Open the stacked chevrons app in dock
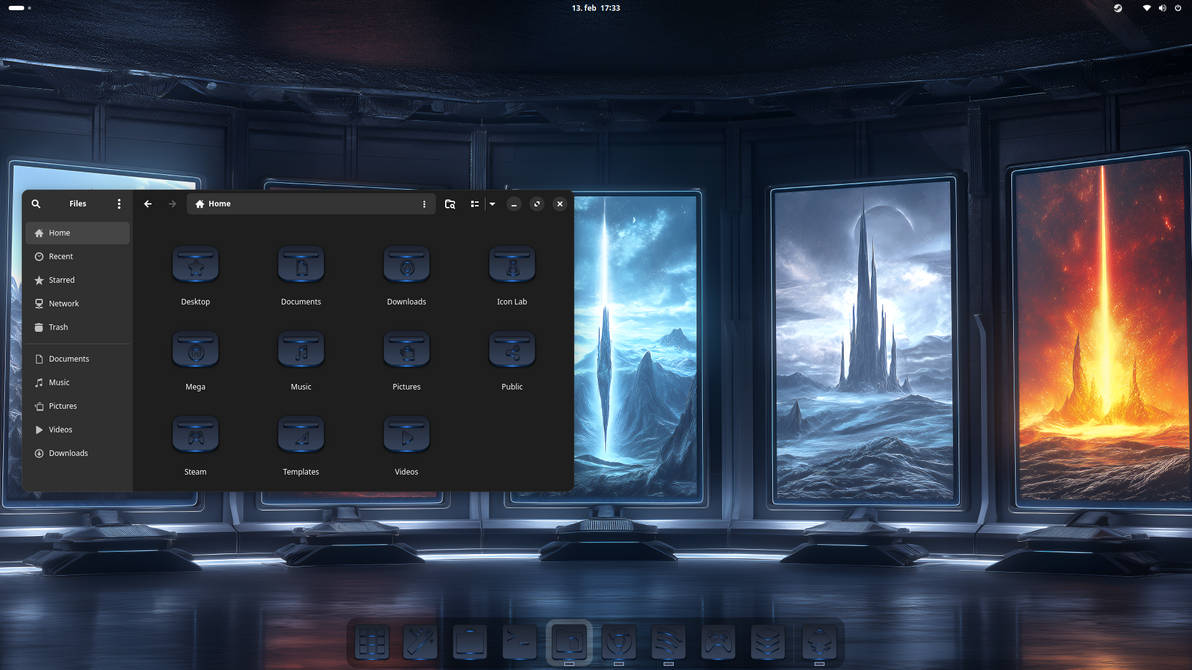This screenshot has height=670, width=1192. tap(768, 643)
